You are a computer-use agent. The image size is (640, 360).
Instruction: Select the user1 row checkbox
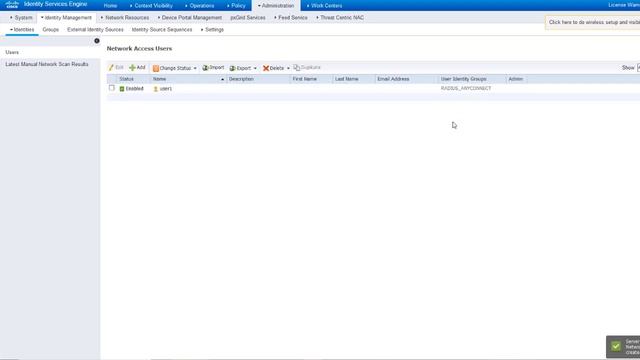[111, 88]
